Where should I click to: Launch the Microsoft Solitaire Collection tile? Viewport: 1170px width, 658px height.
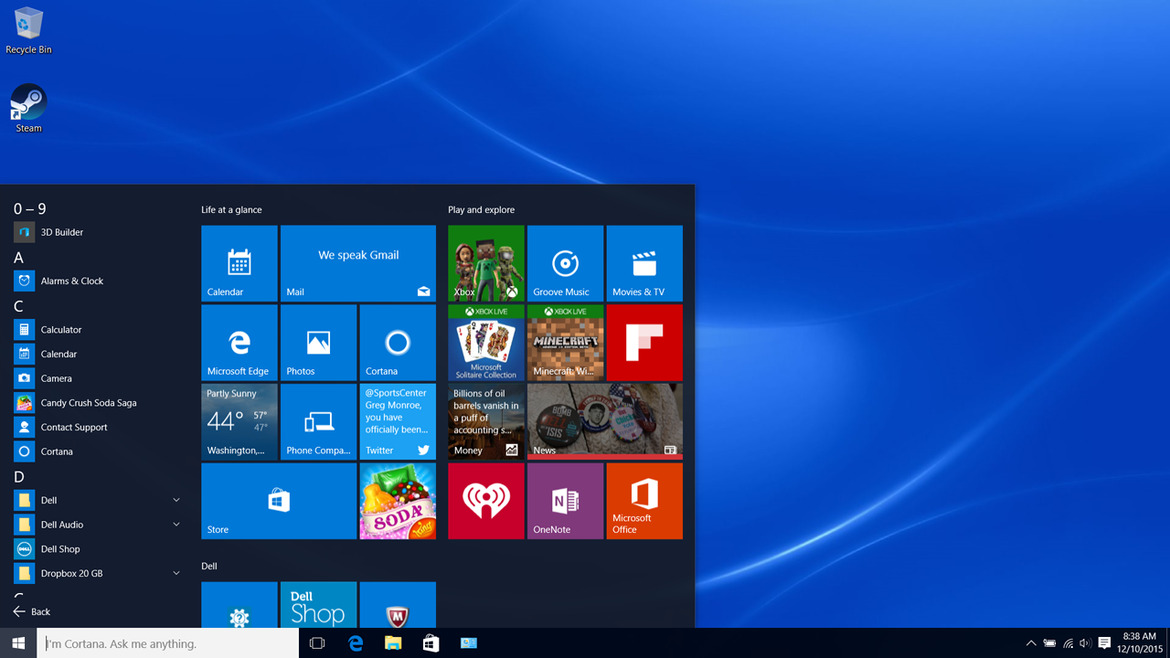coord(486,342)
